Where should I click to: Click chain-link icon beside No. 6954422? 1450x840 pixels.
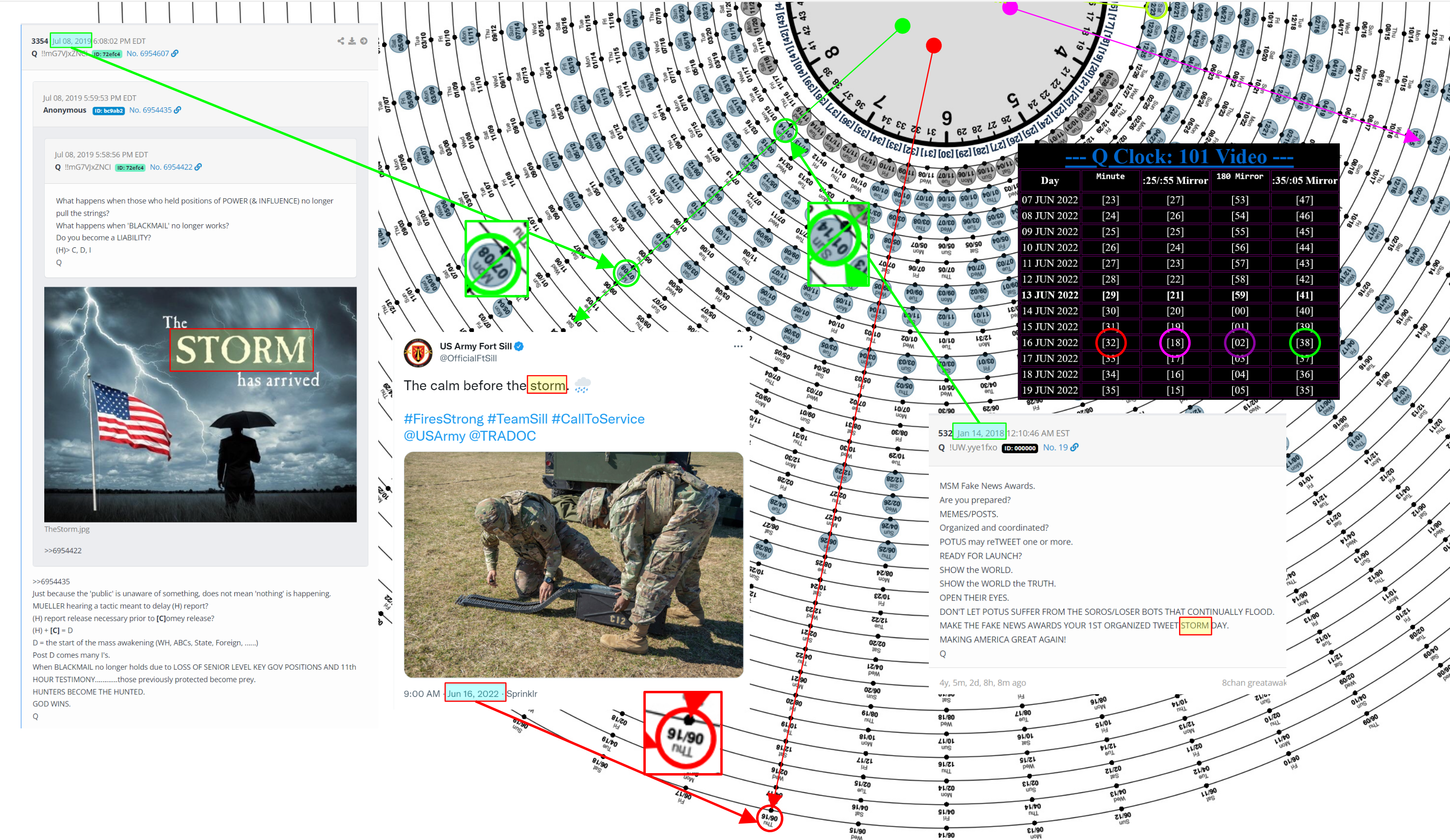pyautogui.click(x=198, y=167)
